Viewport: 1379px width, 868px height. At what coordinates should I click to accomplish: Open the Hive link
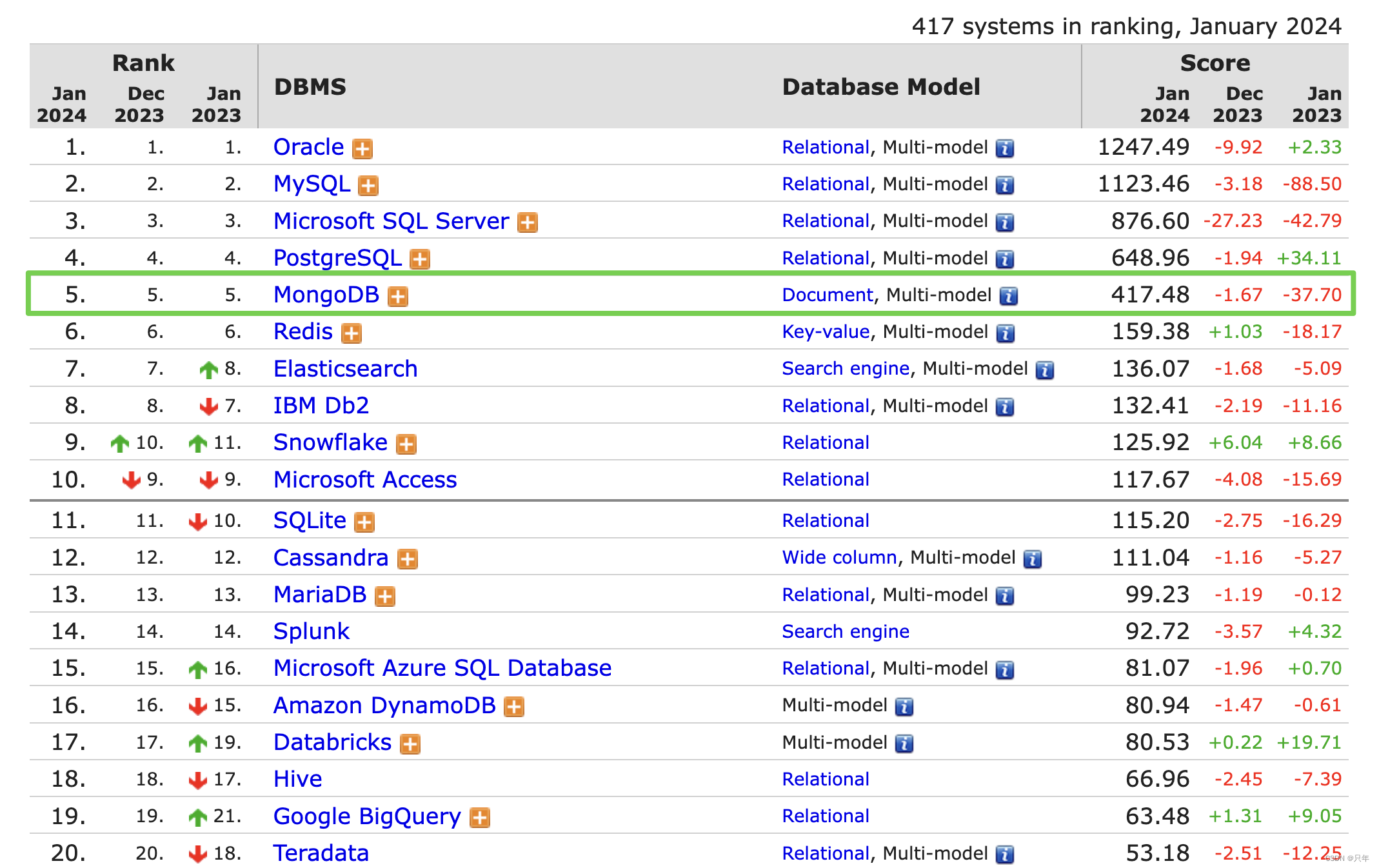point(297,779)
